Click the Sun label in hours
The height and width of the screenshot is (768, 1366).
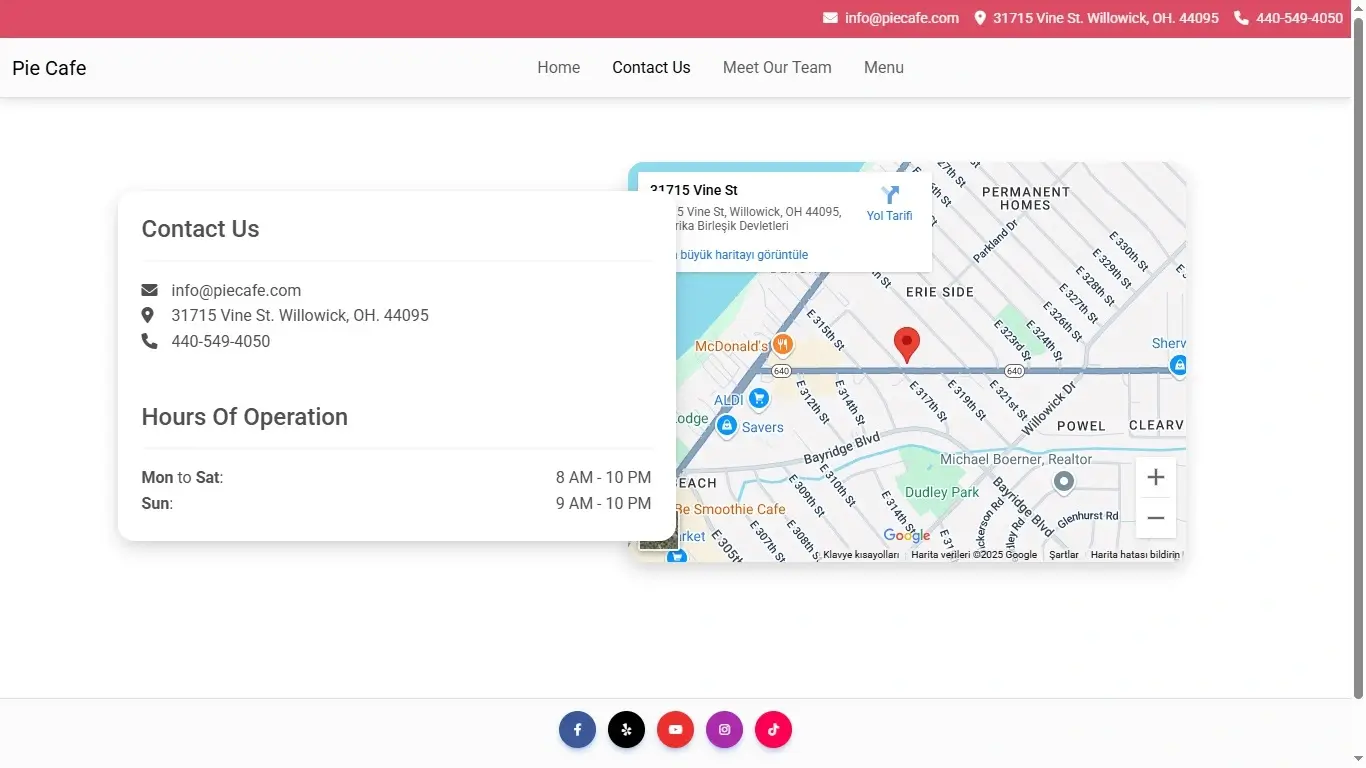157,503
